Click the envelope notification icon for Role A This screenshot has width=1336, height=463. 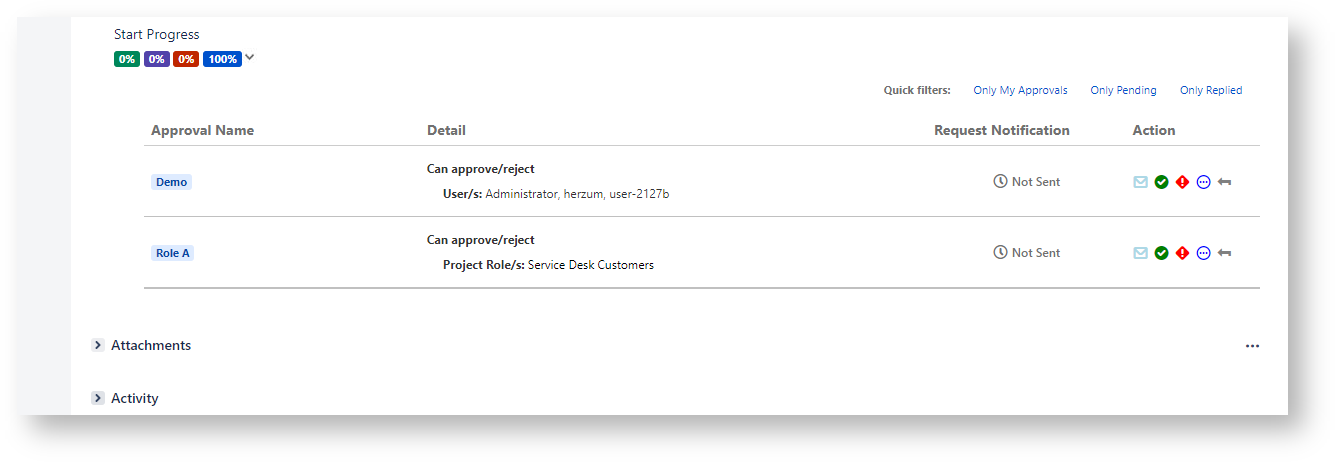click(1140, 253)
